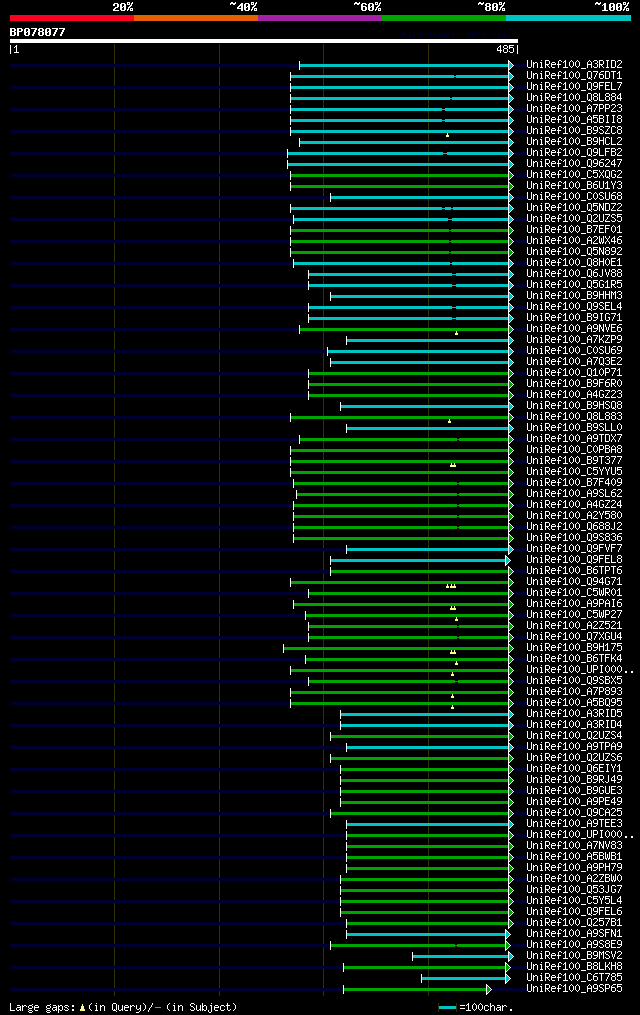Click the short cyan bar for UniRef100_B9MSV2
This screenshot has width=640, height=1015.
point(461,957)
